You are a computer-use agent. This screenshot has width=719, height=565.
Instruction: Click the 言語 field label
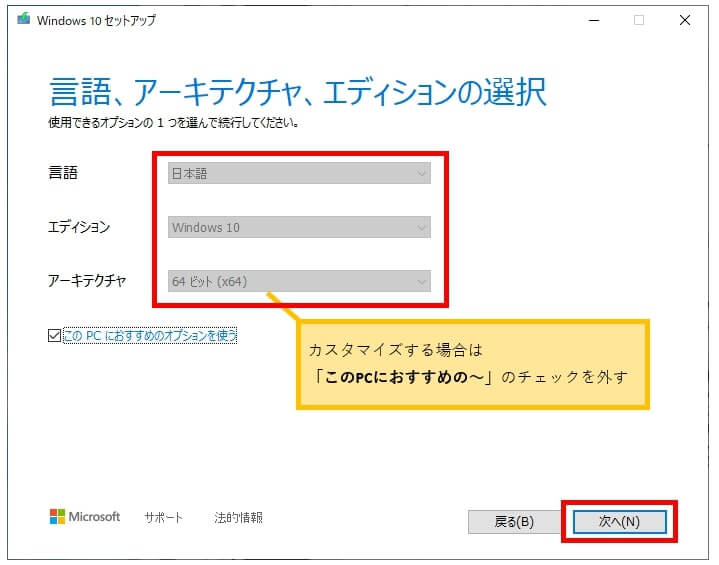(x=63, y=173)
